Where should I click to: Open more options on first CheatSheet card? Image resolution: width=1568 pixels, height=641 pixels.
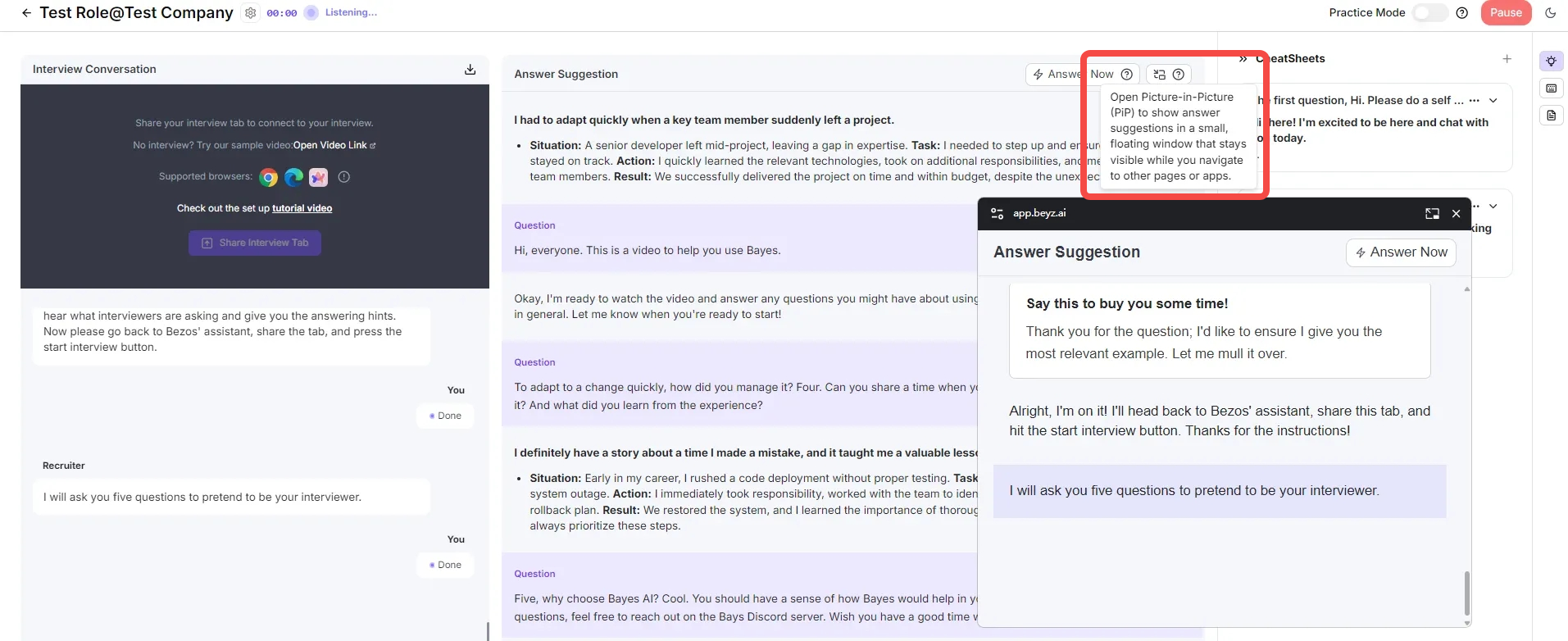tap(1474, 101)
